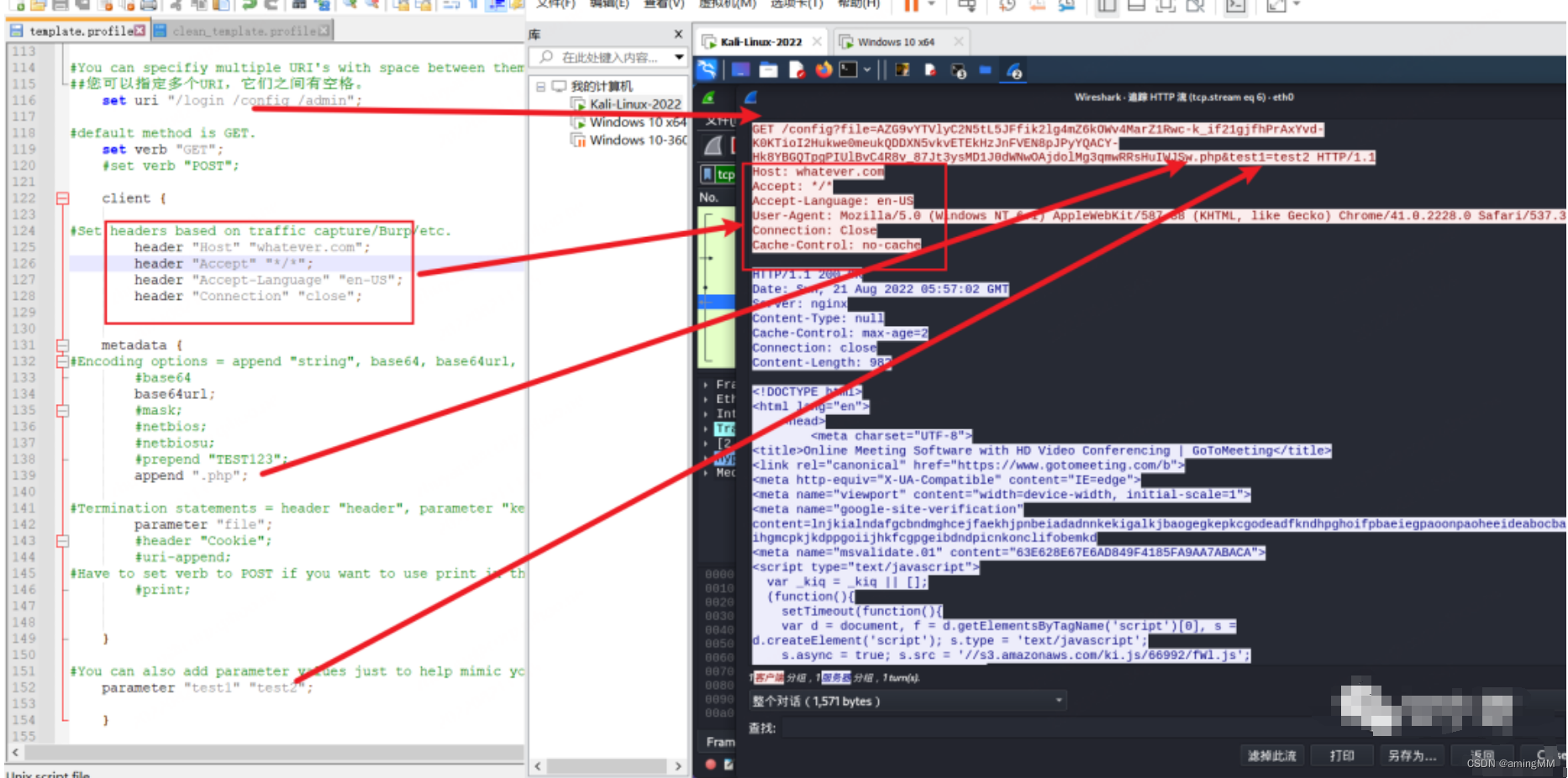Screen dimensions: 1568x778
Task: Click the 另存为... button
Action: click(1412, 755)
